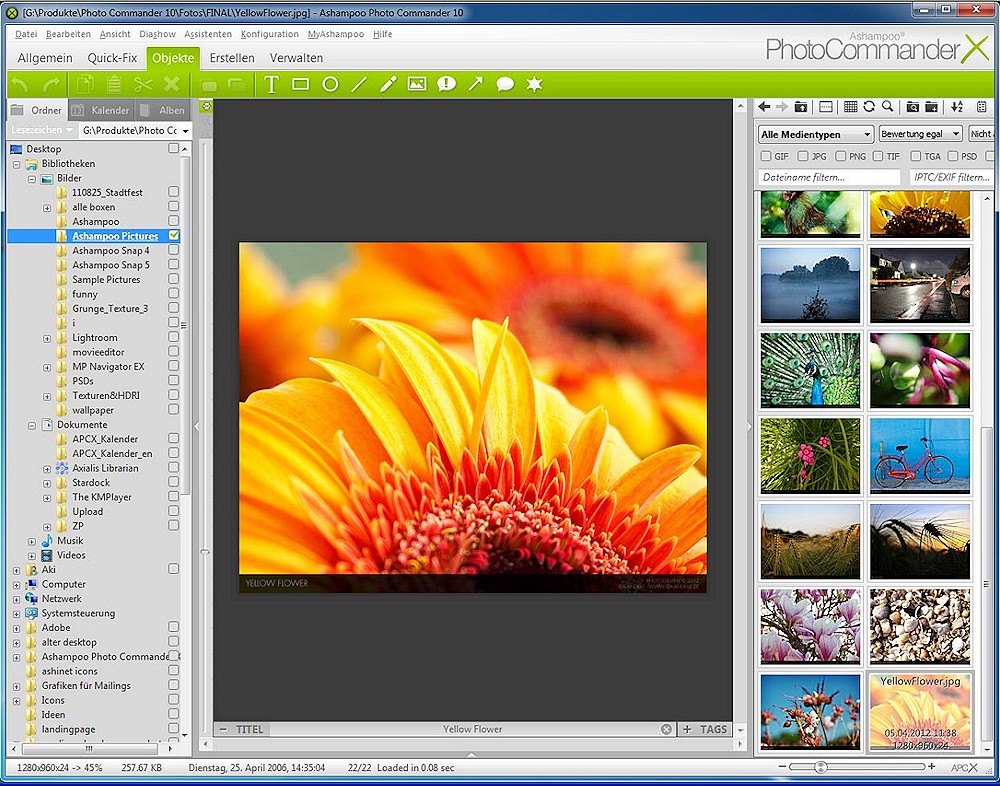Viewport: 1000px width, 786px height.
Task: Check the PNG format filter box
Action: click(x=841, y=156)
